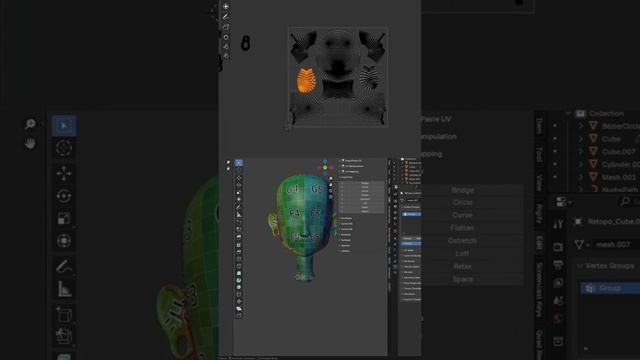640x360 pixels.
Task: Click the large blurred Space button
Action: tap(462, 279)
